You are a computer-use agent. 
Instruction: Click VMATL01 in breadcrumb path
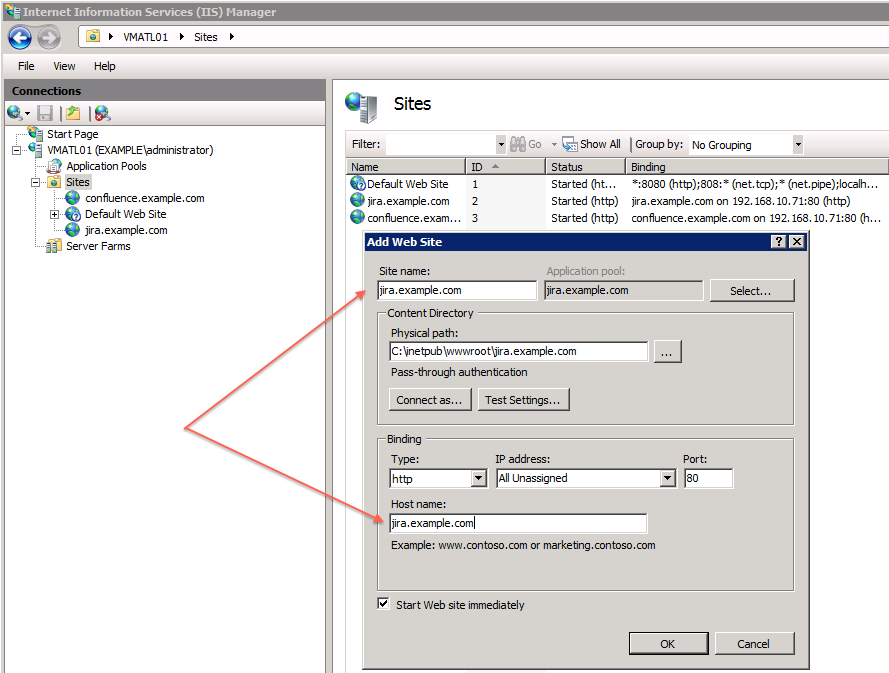click(x=146, y=37)
